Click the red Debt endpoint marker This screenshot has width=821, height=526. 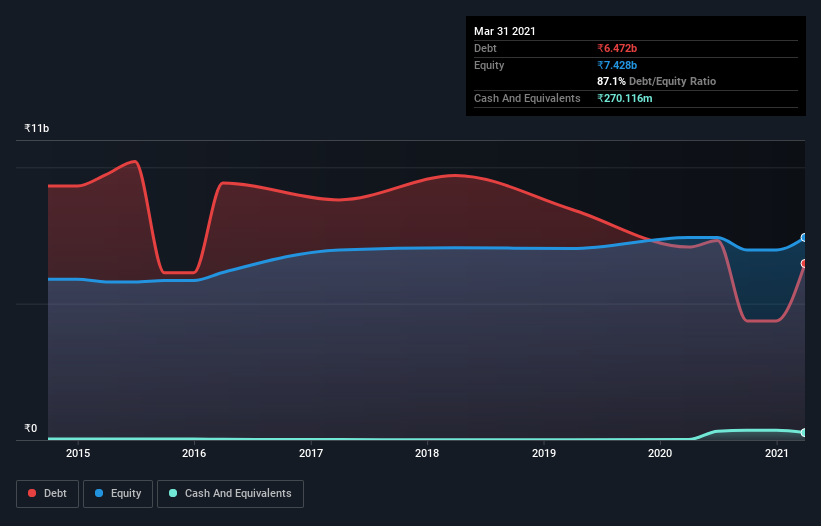pos(804,264)
